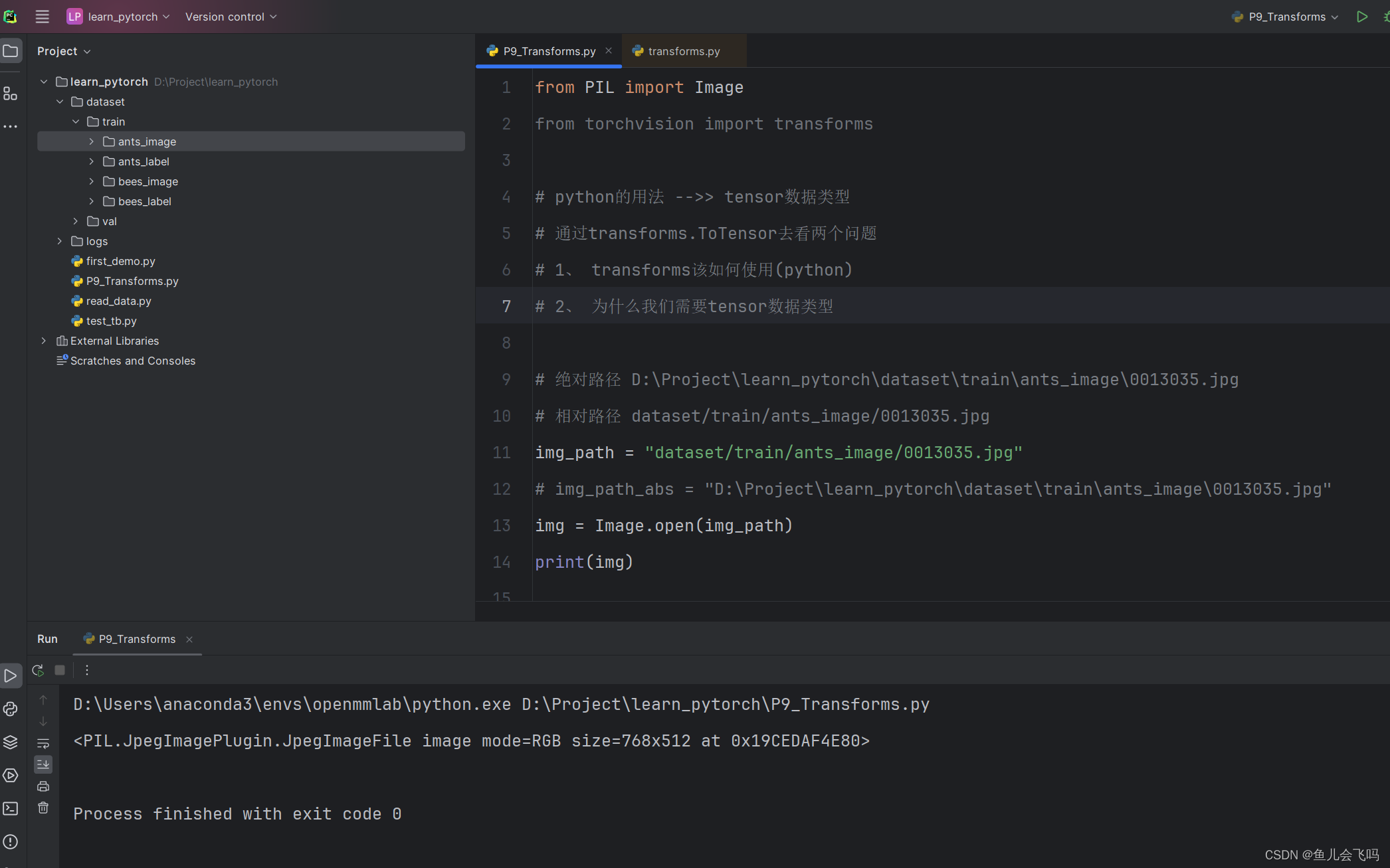Collapse the dataset folder
The width and height of the screenshot is (1390, 868).
tap(60, 102)
